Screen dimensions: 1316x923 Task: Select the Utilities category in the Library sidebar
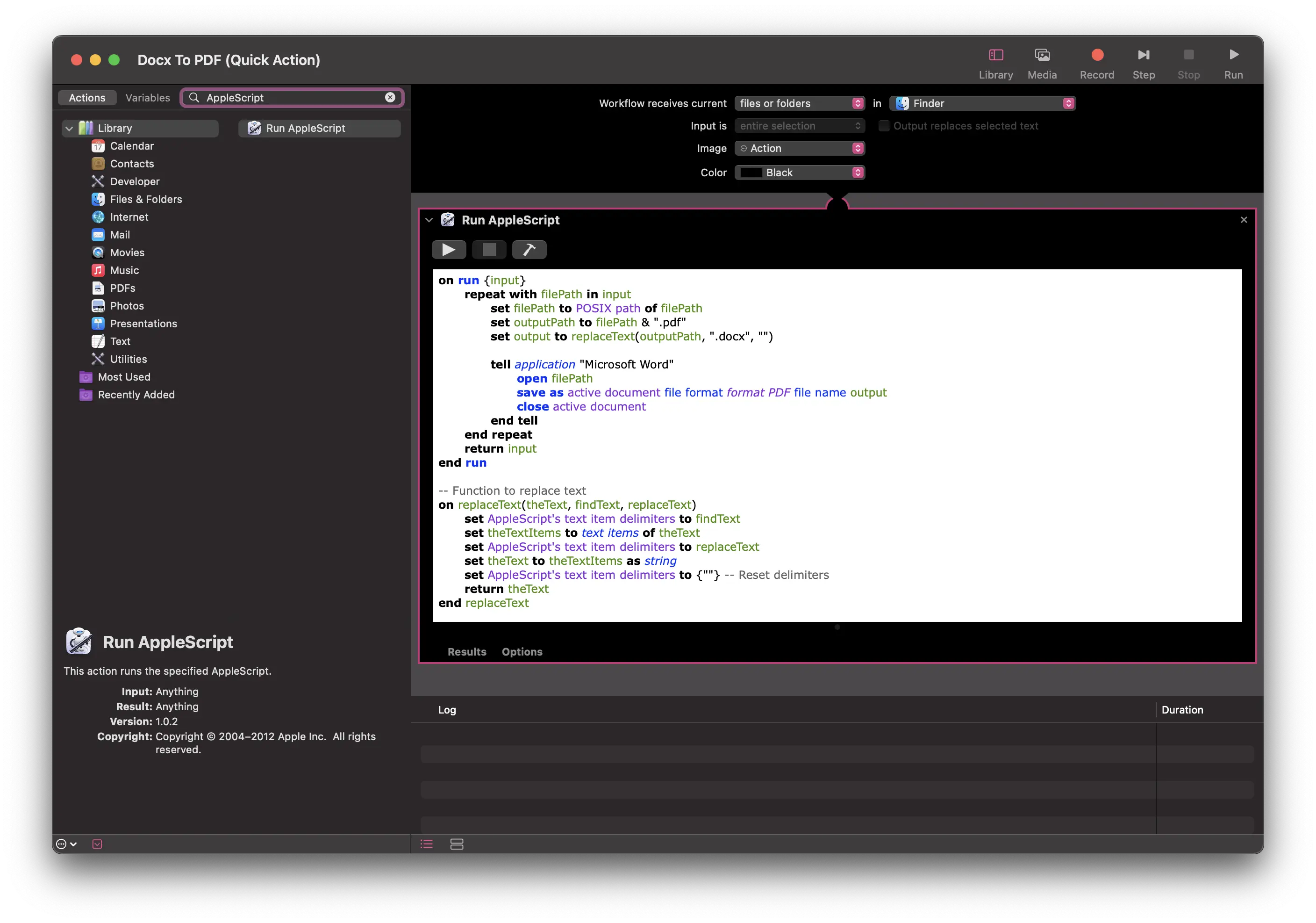(128, 359)
